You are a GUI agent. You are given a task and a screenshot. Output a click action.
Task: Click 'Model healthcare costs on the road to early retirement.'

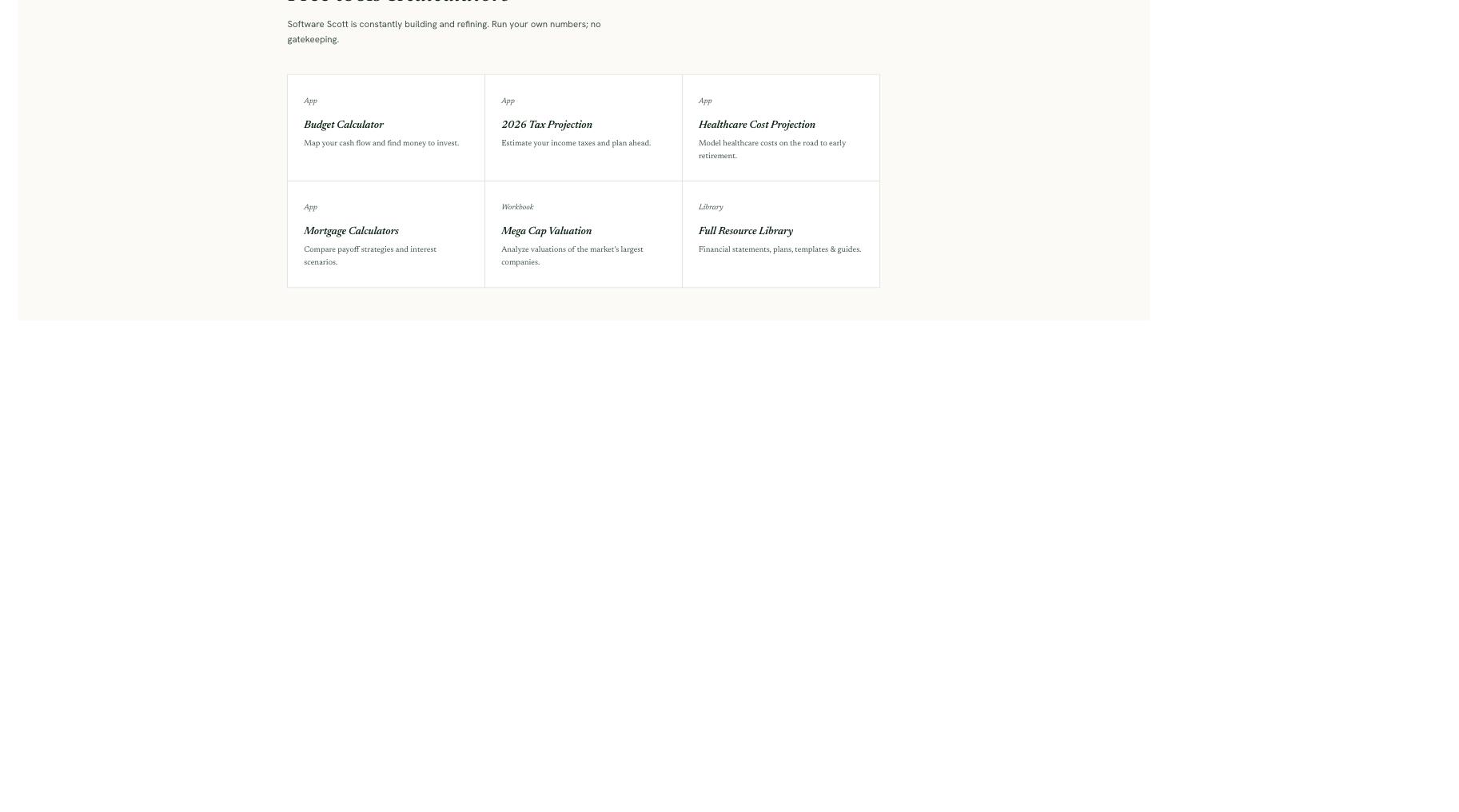pos(772,149)
